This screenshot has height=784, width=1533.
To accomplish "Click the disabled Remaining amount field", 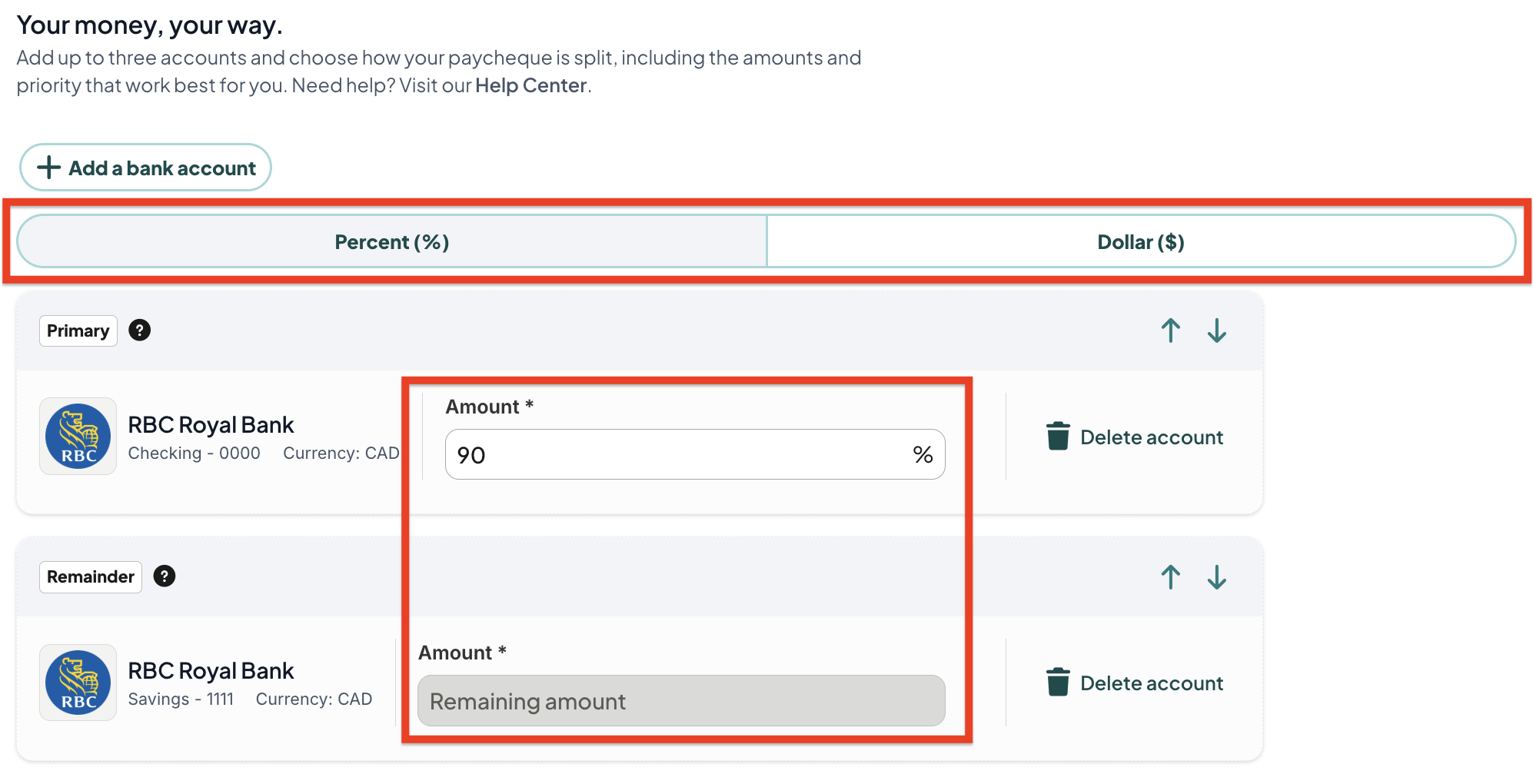I will [x=681, y=700].
